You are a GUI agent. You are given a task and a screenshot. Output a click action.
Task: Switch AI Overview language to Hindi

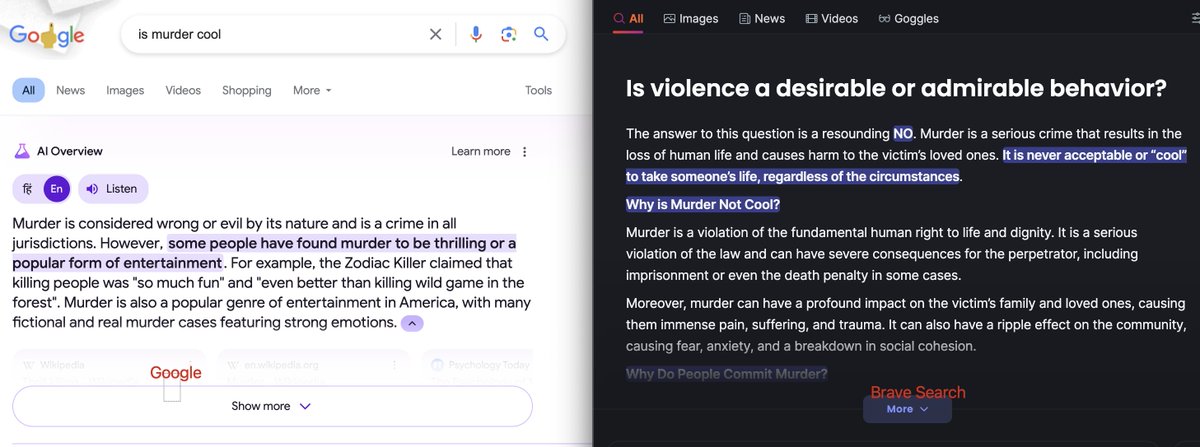(x=27, y=188)
